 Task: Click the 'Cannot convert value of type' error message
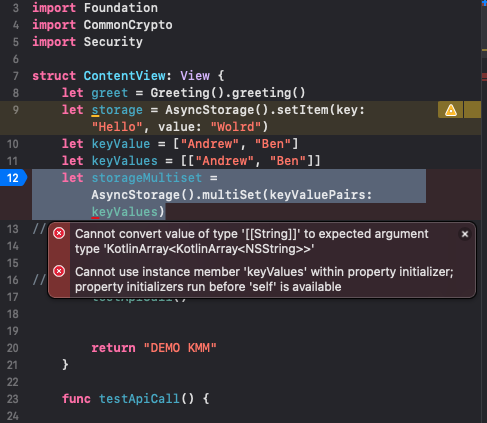(x=252, y=241)
